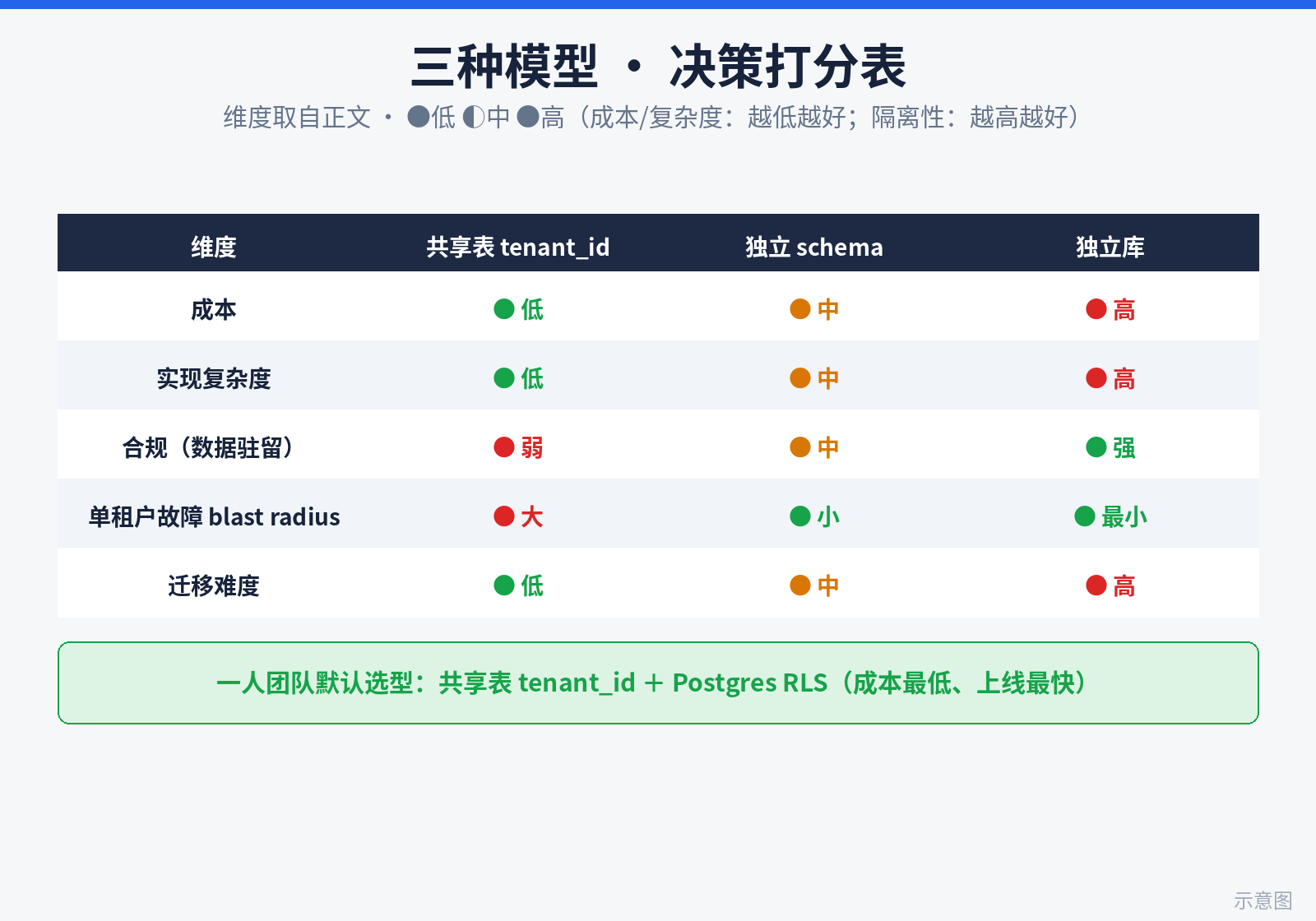Click 中 in the 实现复杂度 row

pyautogui.click(x=814, y=378)
